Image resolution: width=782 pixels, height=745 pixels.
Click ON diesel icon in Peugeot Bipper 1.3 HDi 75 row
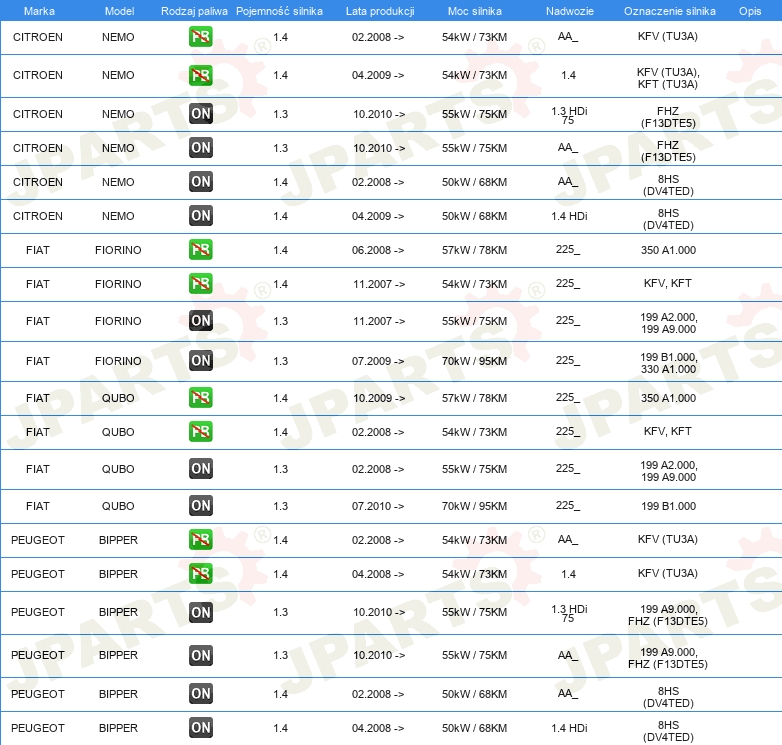[x=200, y=612]
